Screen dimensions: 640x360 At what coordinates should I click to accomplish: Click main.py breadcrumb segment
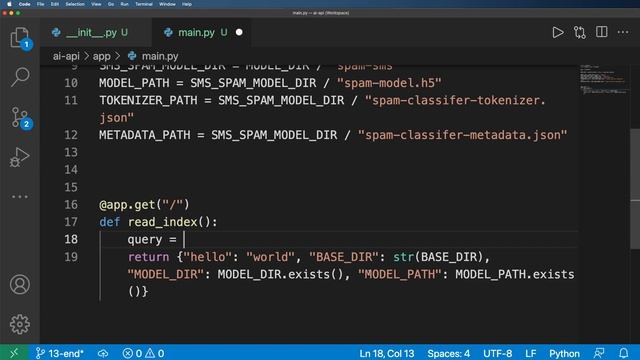(153, 56)
